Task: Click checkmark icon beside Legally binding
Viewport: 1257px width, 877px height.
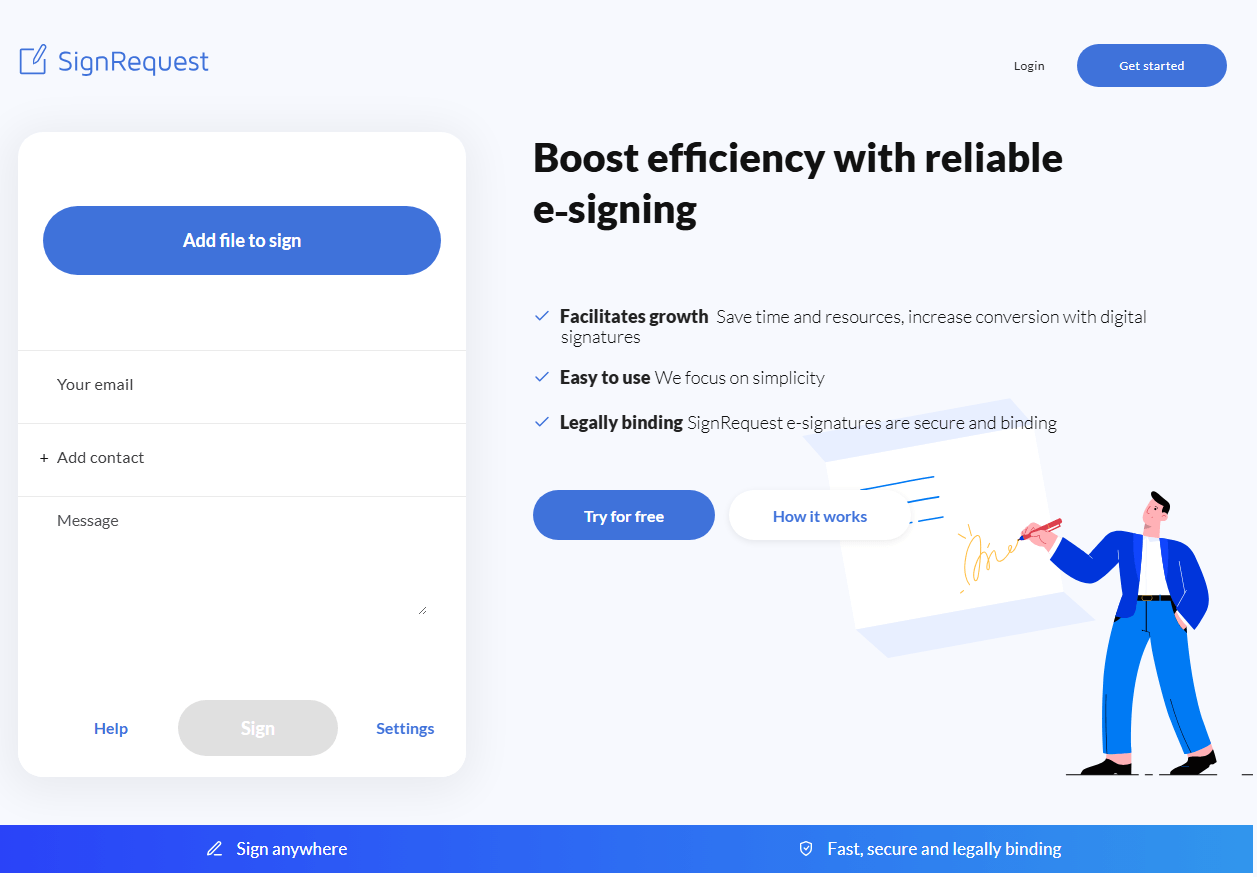Action: 542,422
